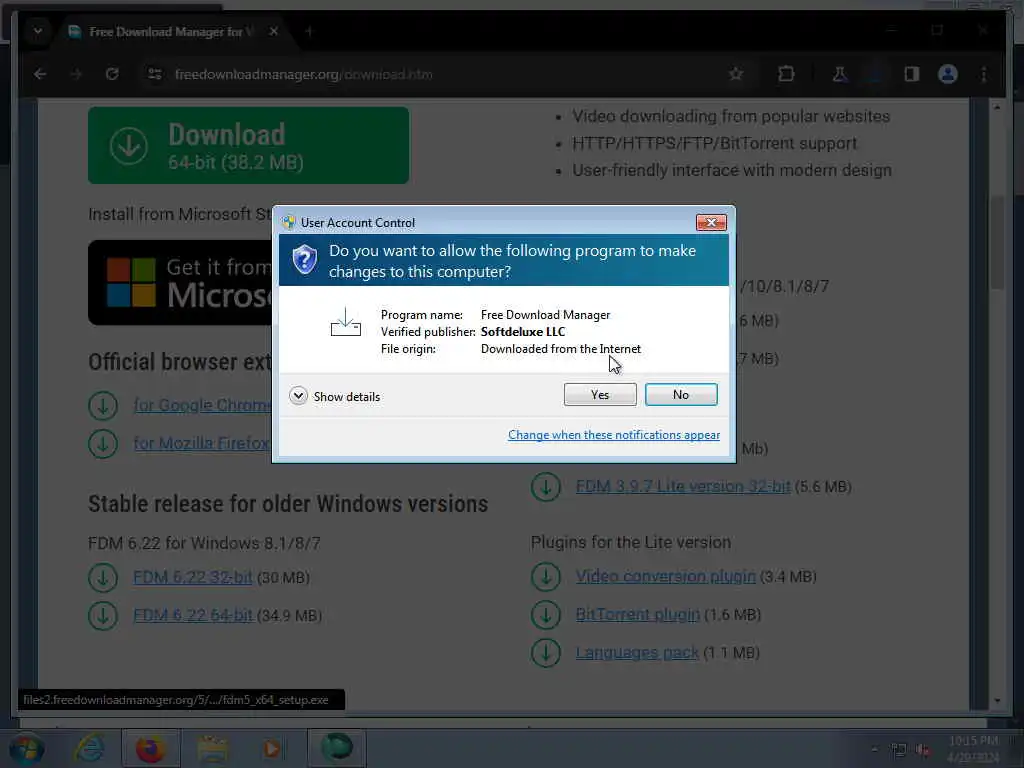Open Chrome profile avatar
Image resolution: width=1024 pixels, height=768 pixels.
pos(948,74)
